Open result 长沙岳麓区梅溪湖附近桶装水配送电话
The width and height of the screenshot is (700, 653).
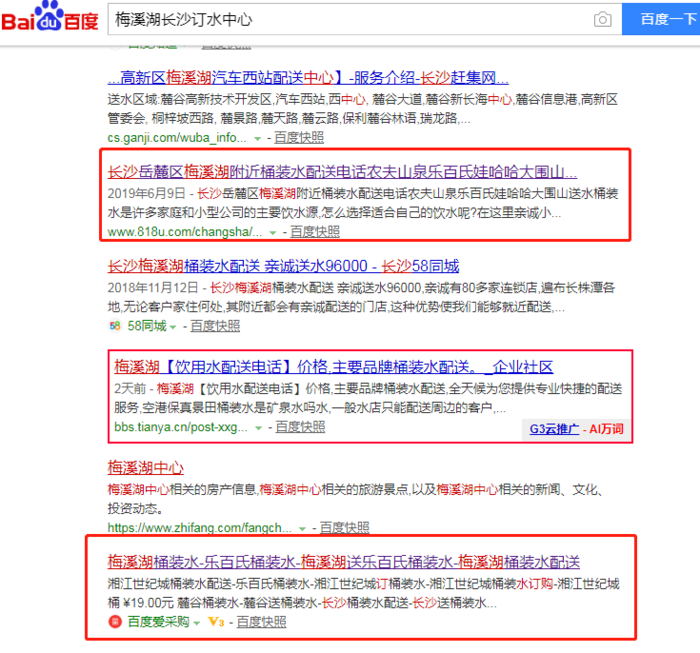pyautogui.click(x=342, y=172)
